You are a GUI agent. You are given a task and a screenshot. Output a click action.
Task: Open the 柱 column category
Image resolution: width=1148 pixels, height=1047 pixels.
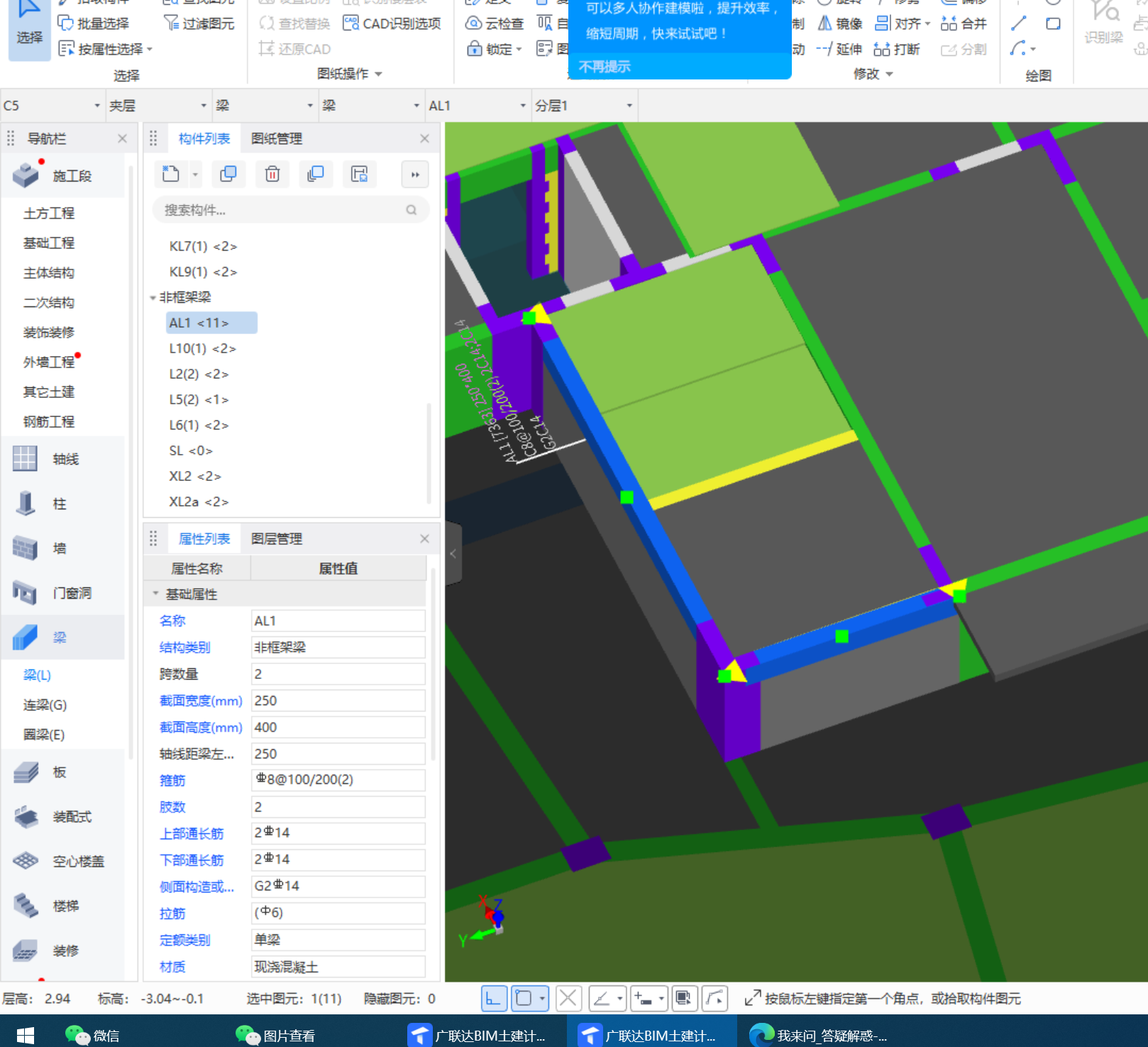coord(64,504)
